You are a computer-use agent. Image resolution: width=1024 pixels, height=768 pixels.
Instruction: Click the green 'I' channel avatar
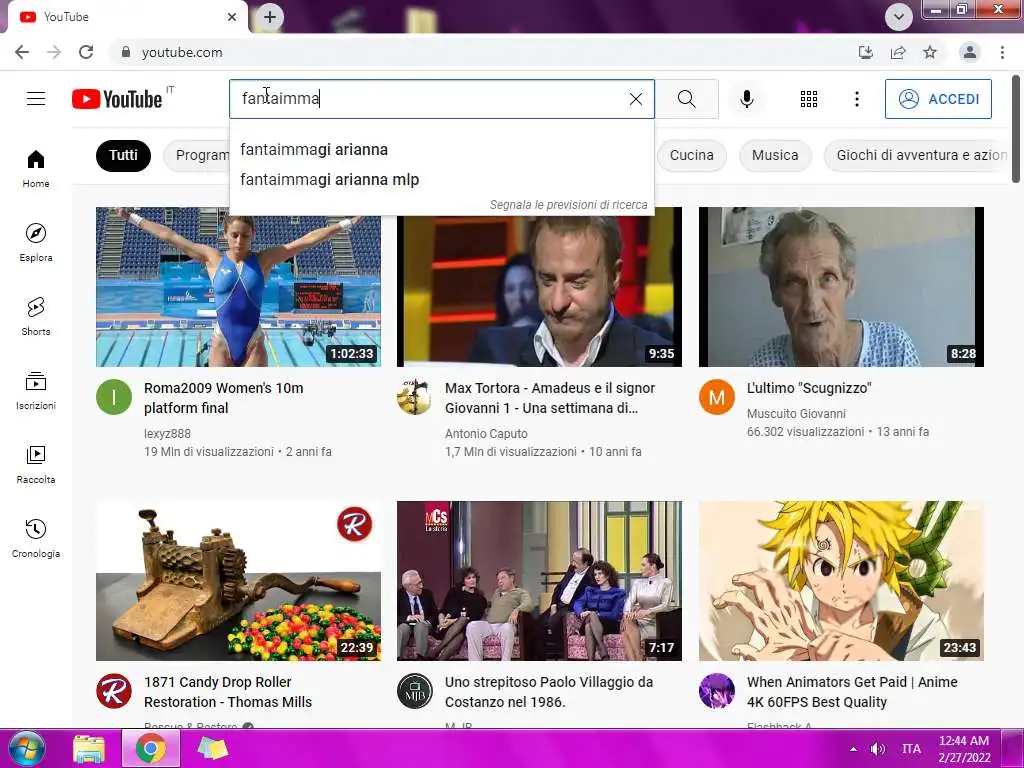click(x=114, y=397)
